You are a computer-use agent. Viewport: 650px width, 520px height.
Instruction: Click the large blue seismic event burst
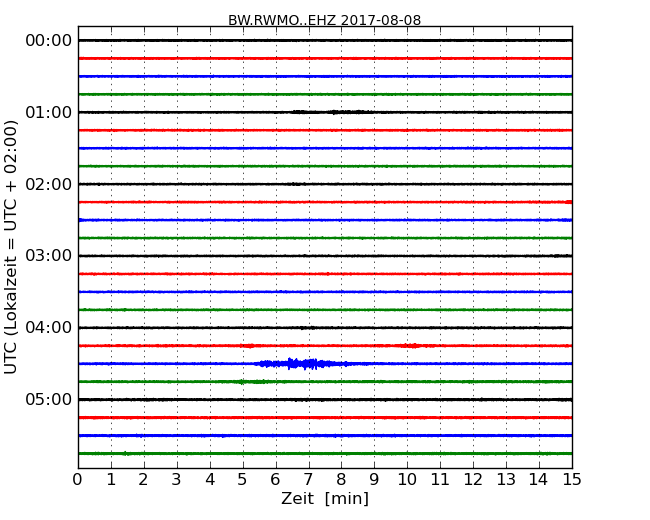tap(305, 364)
